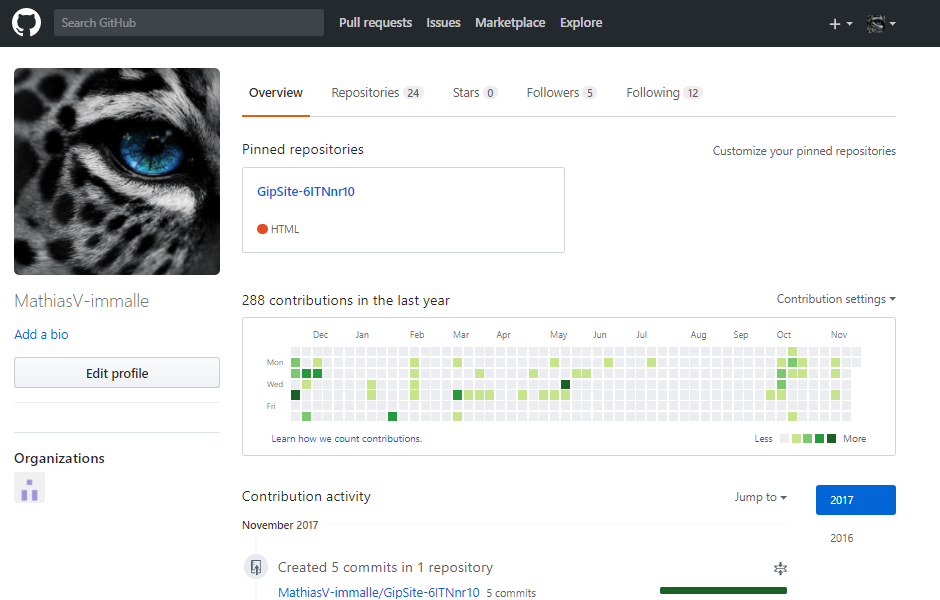Expand the Contribution settings dropdown
This screenshot has height=600, width=940.
click(x=836, y=299)
